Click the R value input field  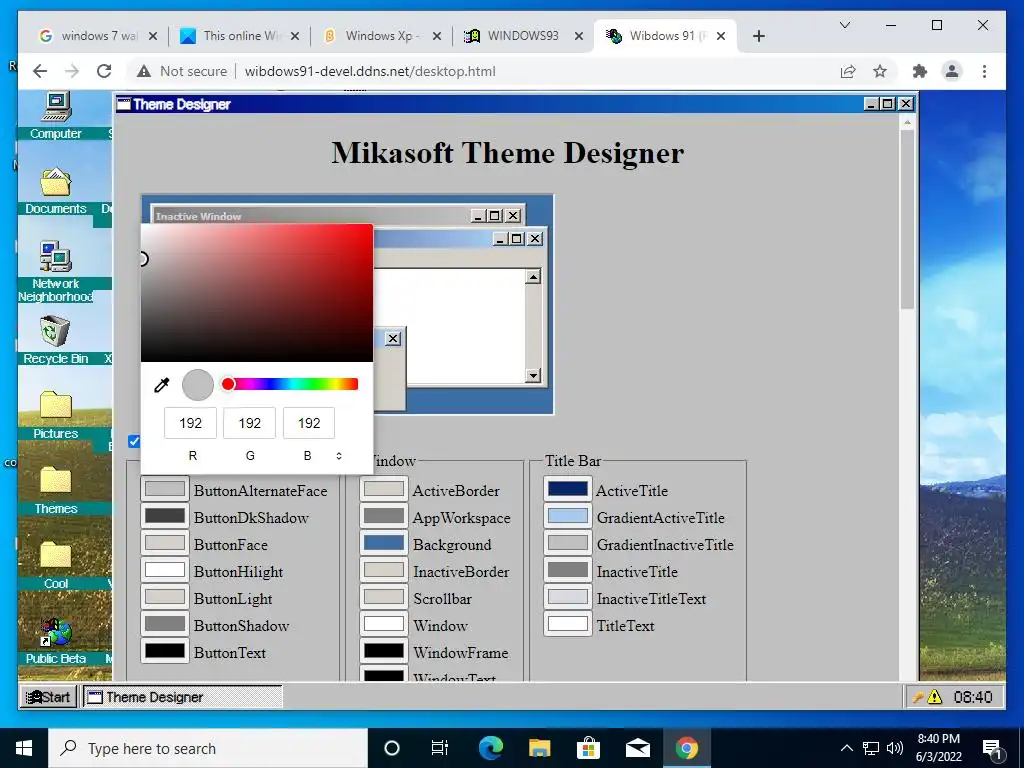[190, 423]
